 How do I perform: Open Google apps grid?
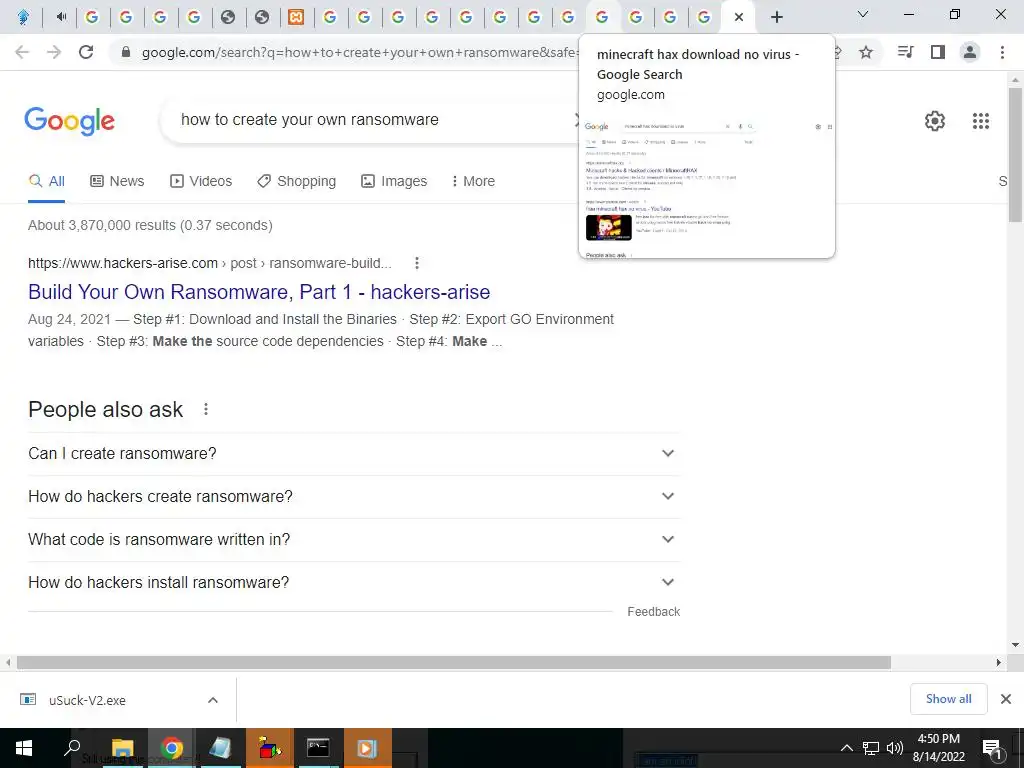981,121
